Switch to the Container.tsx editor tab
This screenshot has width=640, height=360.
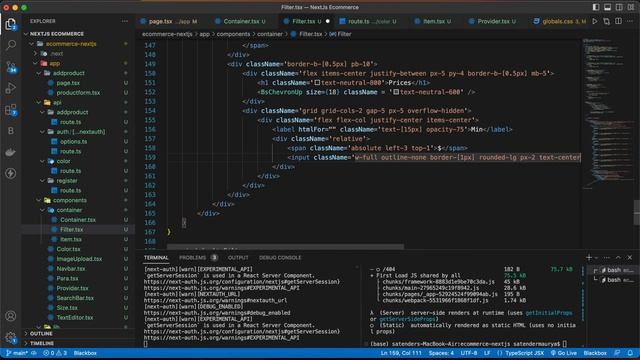(x=240, y=21)
